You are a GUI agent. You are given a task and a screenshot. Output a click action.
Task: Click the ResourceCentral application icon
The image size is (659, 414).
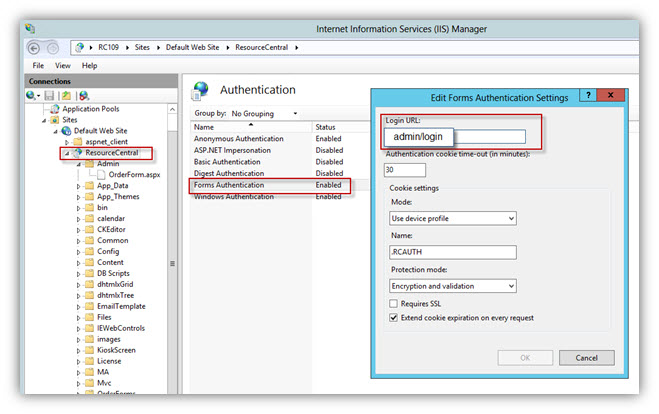pos(78,153)
